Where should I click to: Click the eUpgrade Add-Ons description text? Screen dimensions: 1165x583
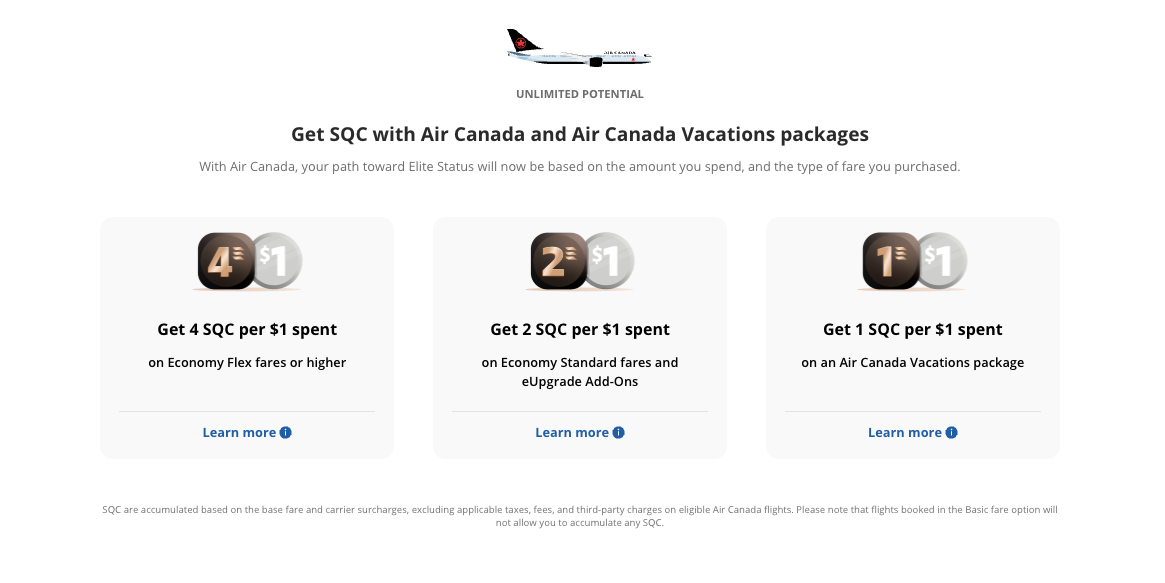point(580,371)
